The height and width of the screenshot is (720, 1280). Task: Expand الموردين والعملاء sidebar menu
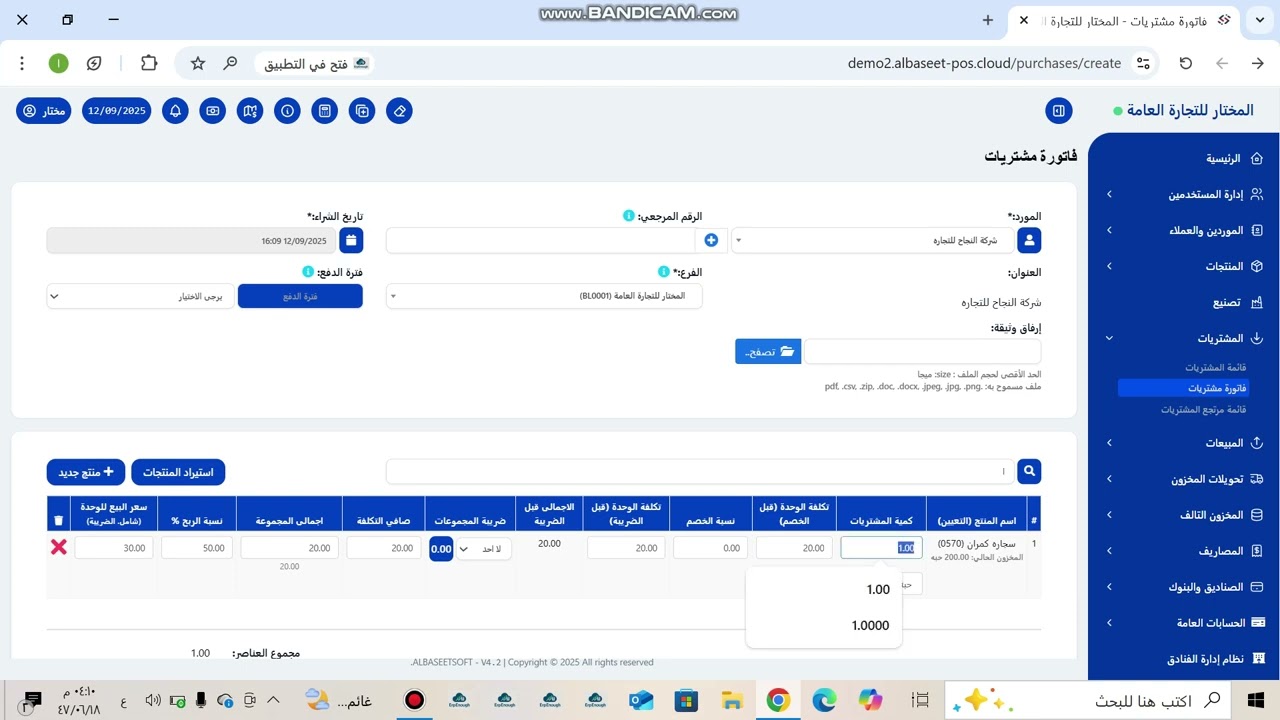click(1185, 230)
